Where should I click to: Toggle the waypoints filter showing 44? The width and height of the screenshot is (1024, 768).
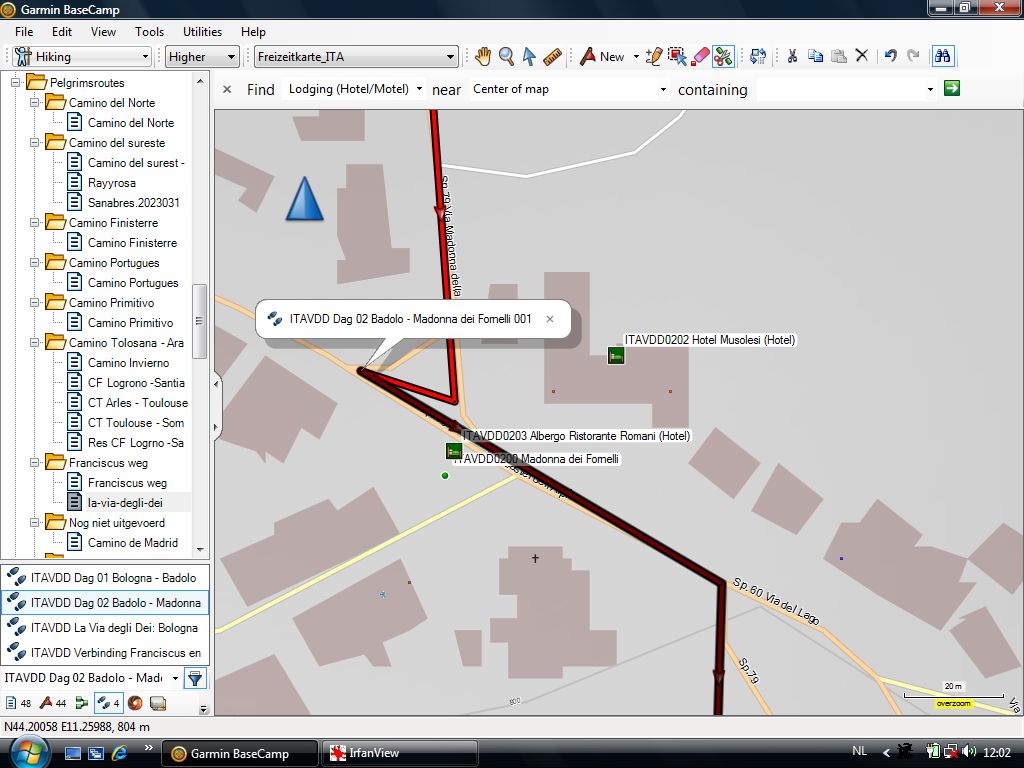tap(54, 703)
